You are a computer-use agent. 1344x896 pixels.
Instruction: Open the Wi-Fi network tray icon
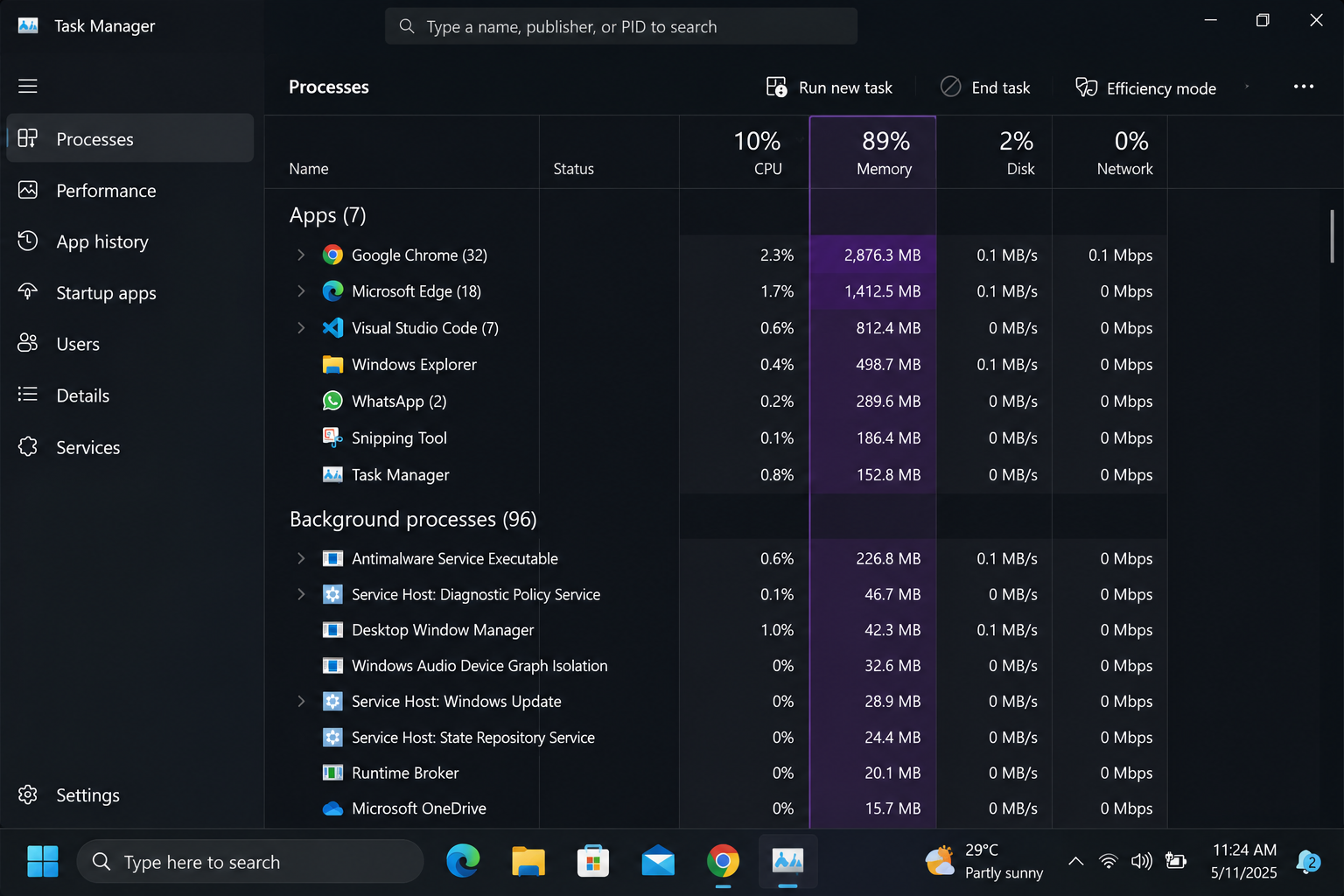click(1109, 862)
